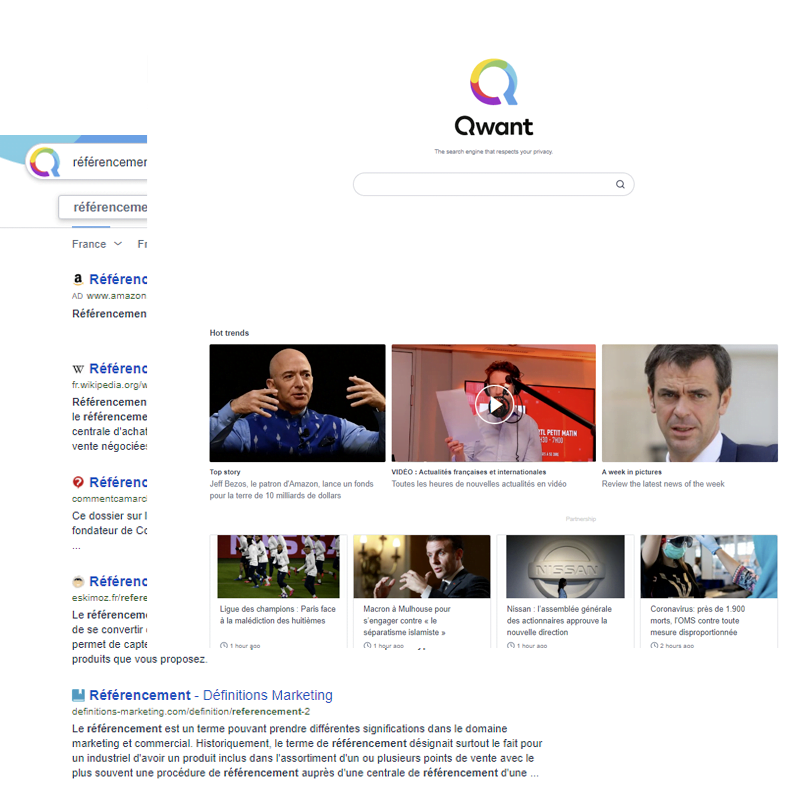
Task: Click Macron à Mulhouse headline text
Action: click(407, 620)
